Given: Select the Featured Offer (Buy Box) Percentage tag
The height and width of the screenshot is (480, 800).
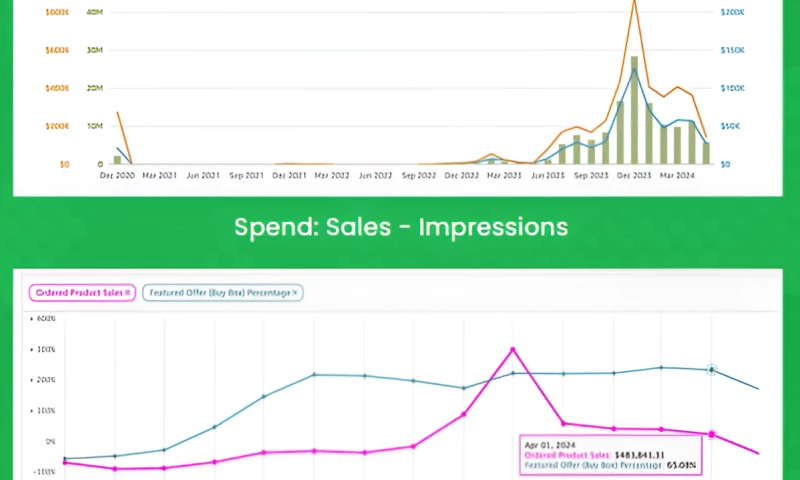Looking at the screenshot, I should 217,292.
